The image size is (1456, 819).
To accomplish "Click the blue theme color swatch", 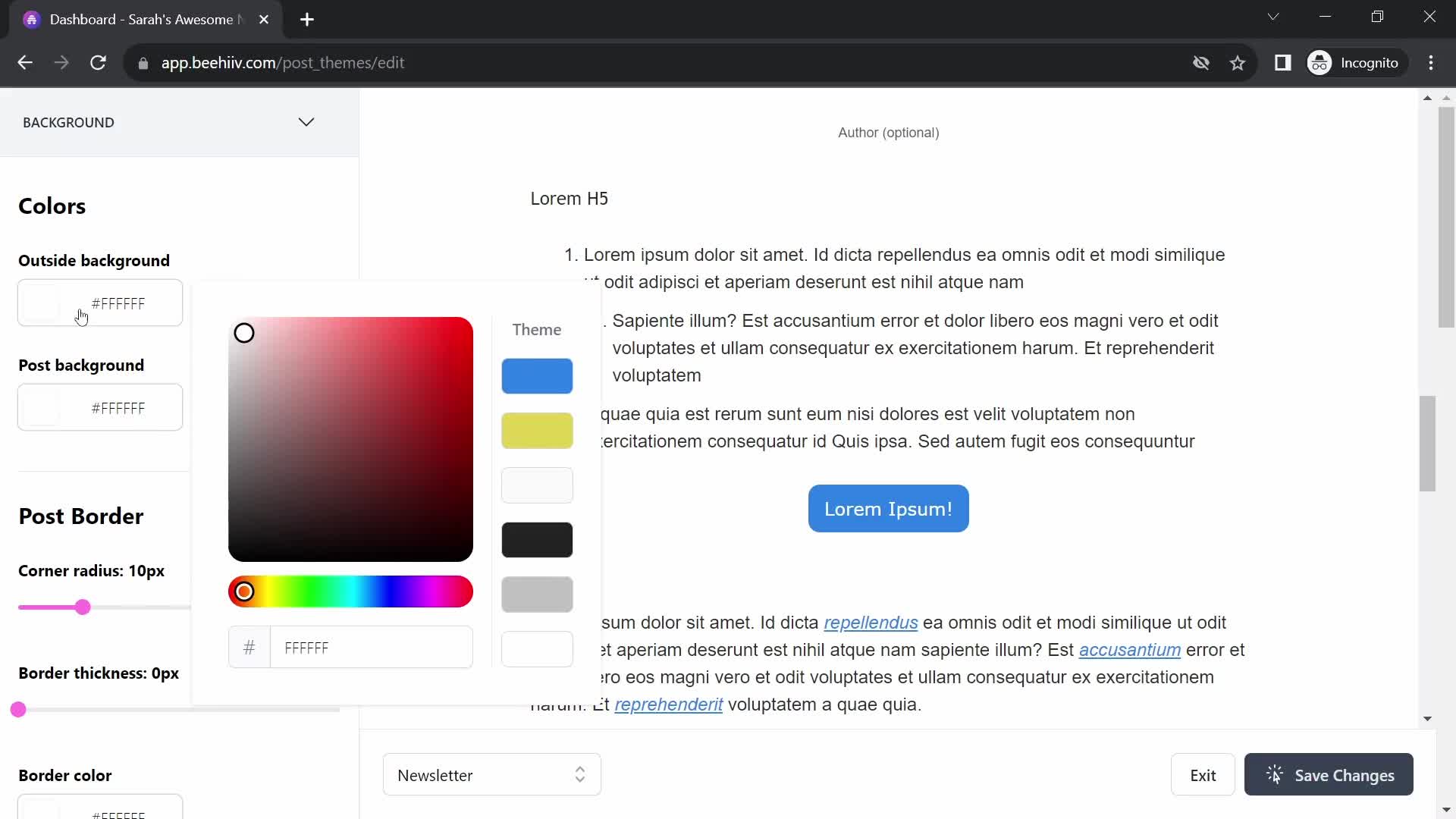I will (x=537, y=375).
